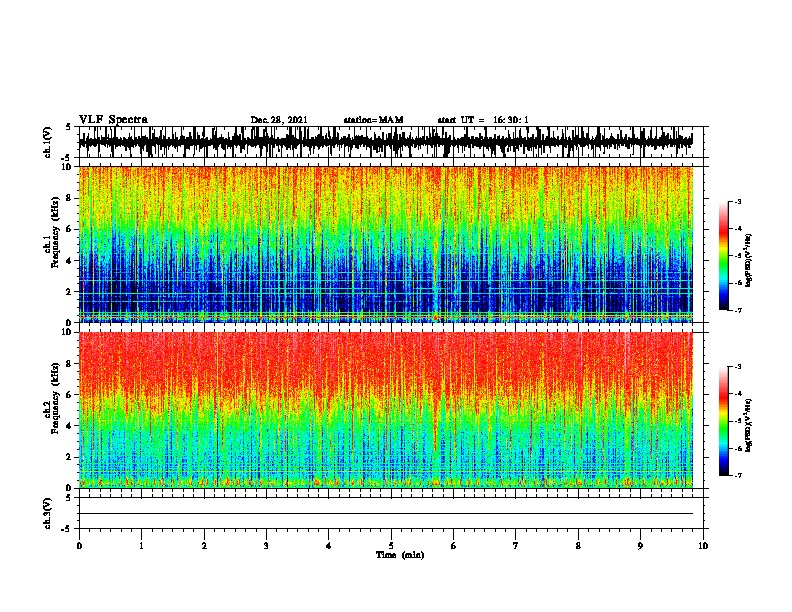Click the ch.2 color scale log(PSD) unit label
The width and height of the screenshot is (792, 612).
point(749,425)
